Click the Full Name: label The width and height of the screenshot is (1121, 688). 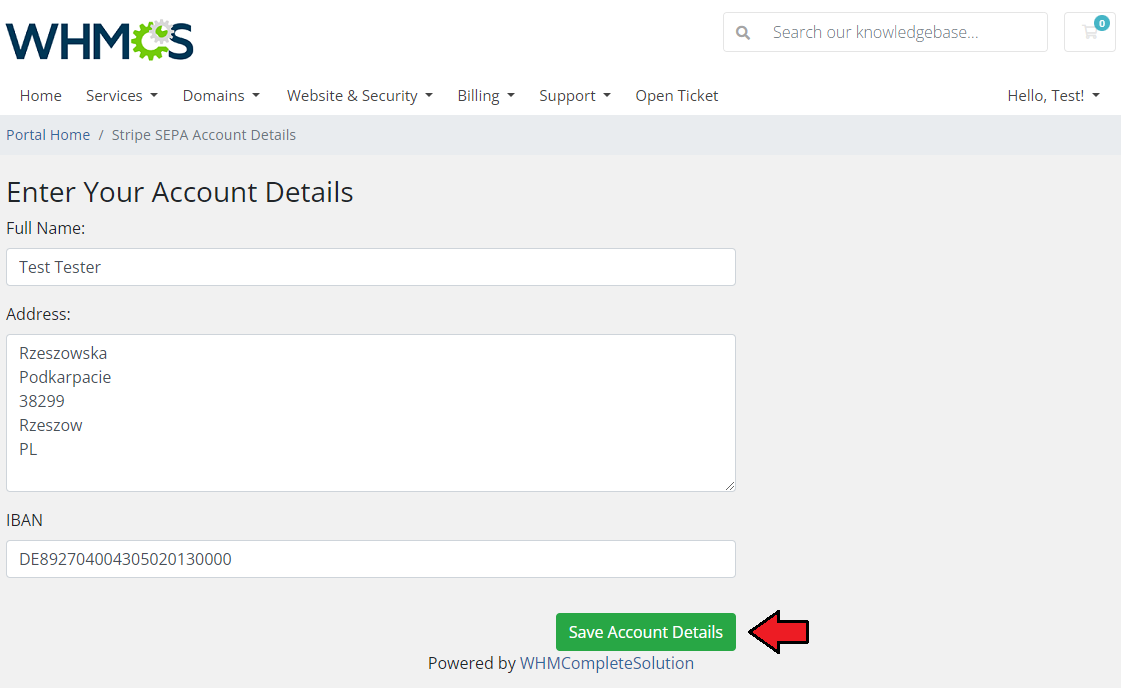pyautogui.click(x=46, y=228)
